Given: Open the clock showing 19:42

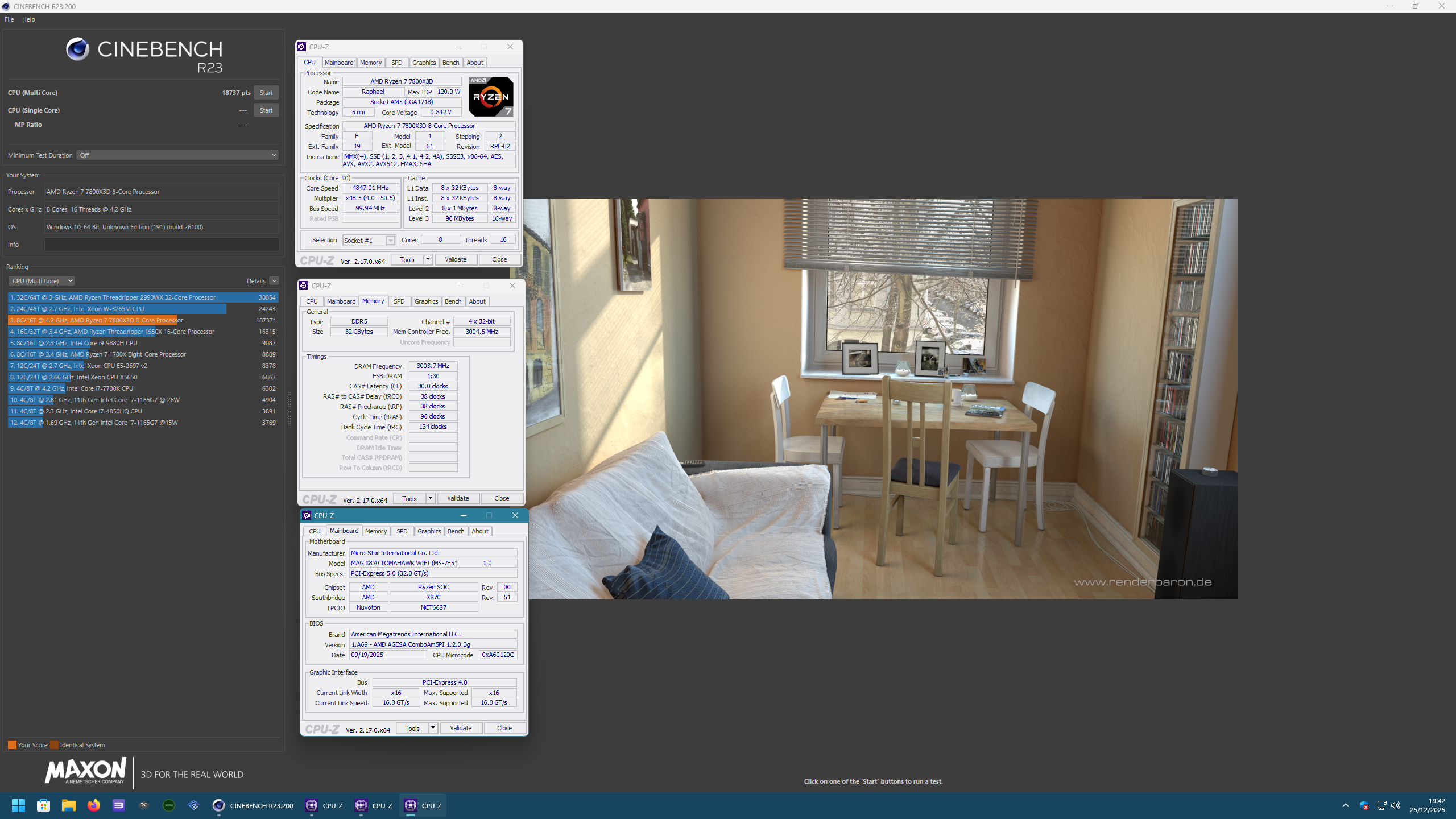Looking at the screenshot, I should (1428, 805).
